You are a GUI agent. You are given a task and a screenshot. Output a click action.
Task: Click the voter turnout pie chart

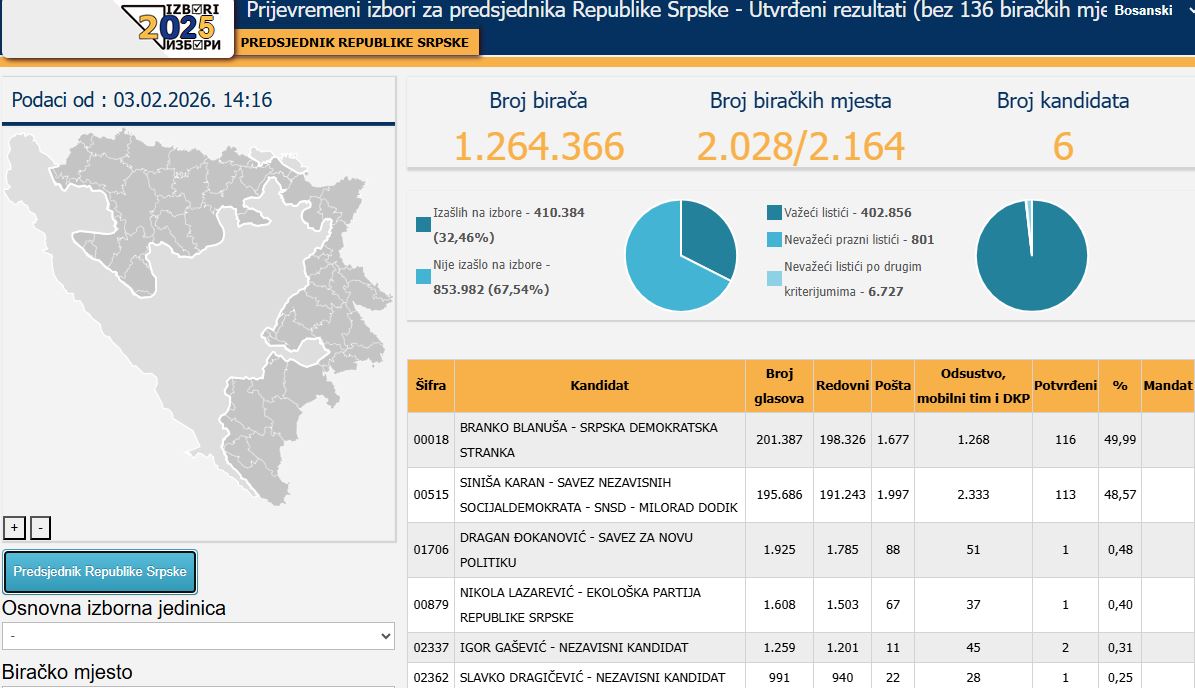[681, 255]
